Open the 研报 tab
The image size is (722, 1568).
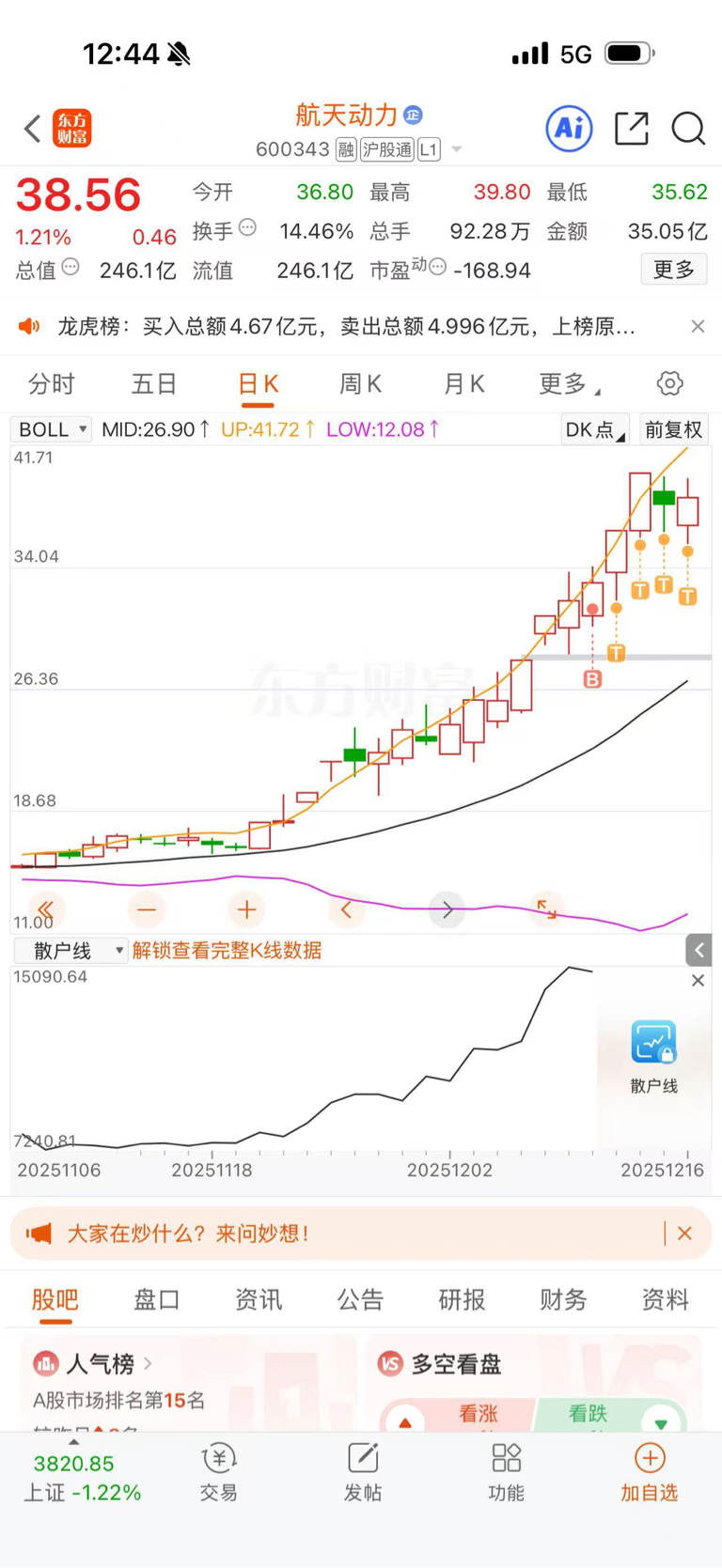tap(462, 1299)
